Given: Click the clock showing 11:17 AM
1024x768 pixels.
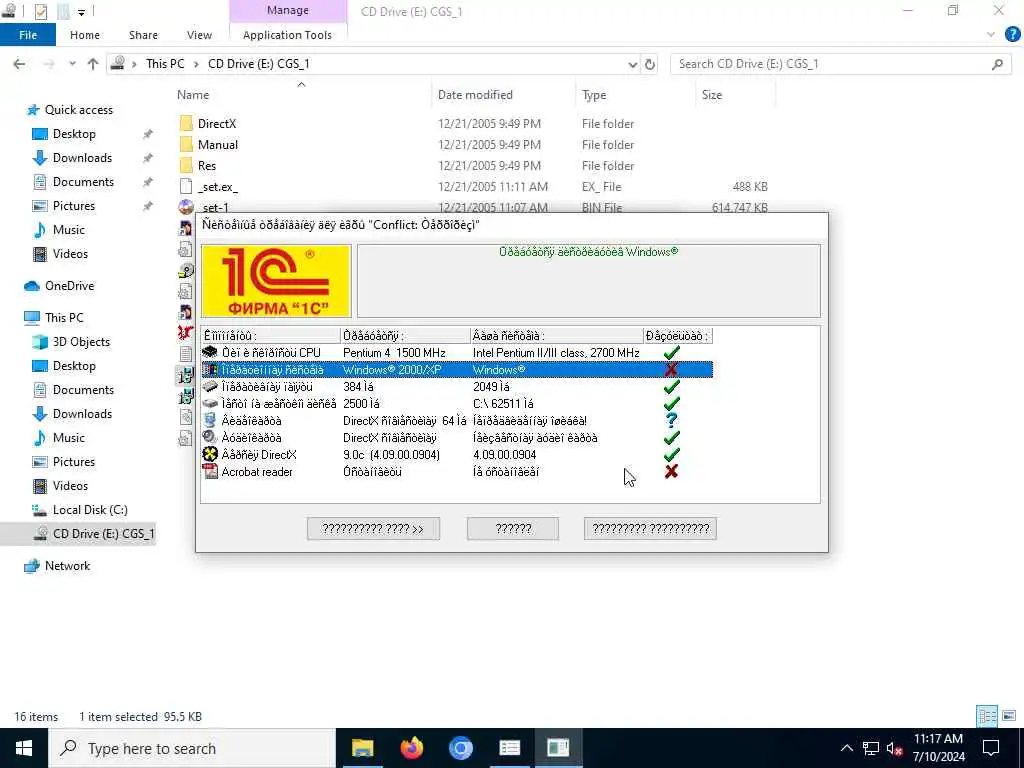Looking at the screenshot, I should coord(938,739).
